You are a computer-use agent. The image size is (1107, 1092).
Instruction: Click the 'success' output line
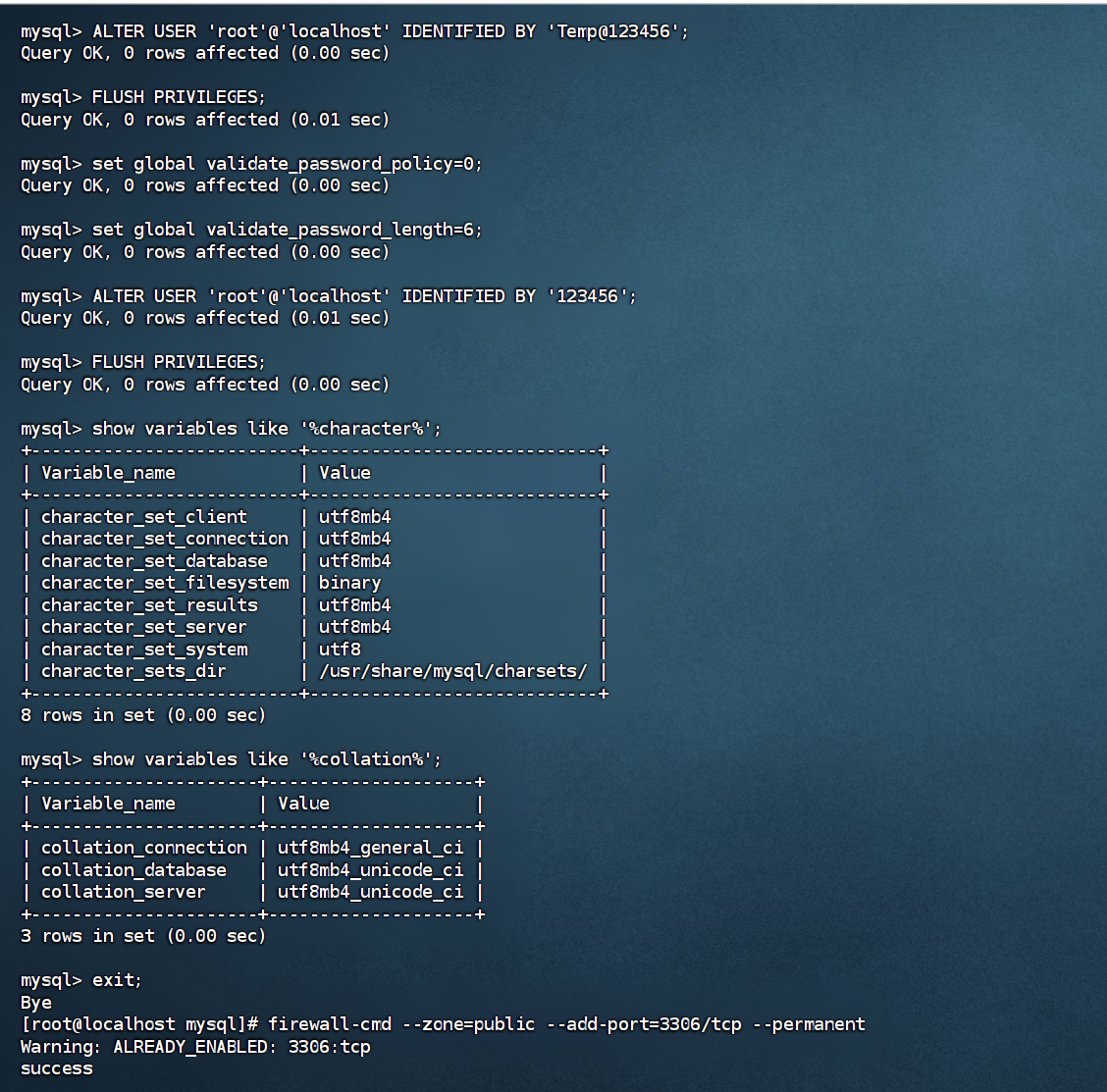[57, 1068]
